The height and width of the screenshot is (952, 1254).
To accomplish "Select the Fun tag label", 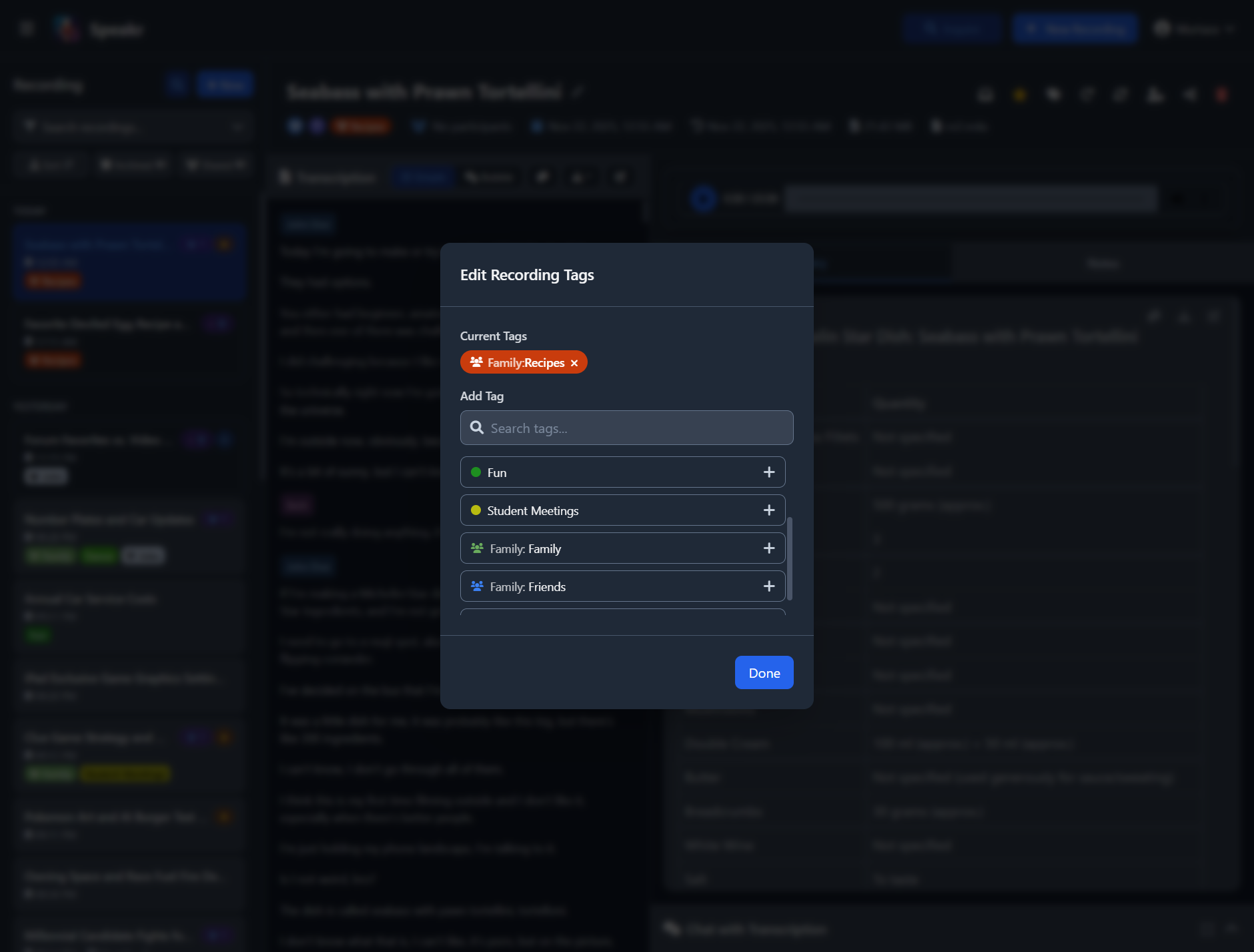I will coord(497,473).
